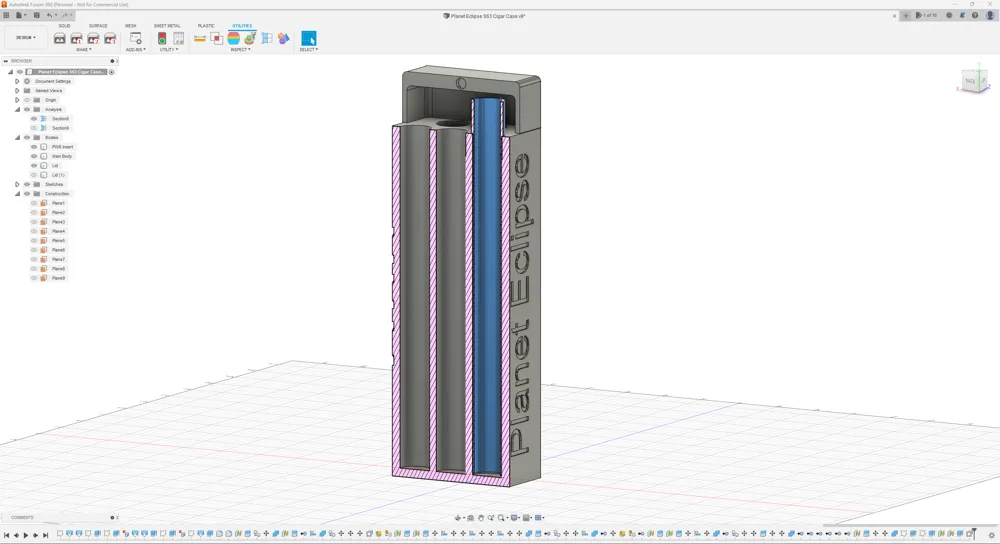
Task: Select the UTILITIES tab
Action: point(242,26)
